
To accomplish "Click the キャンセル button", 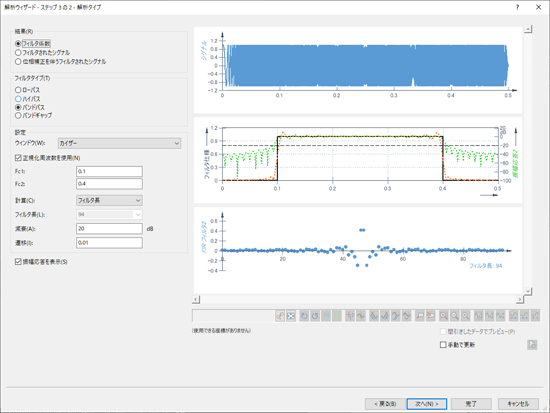I will coord(518,404).
